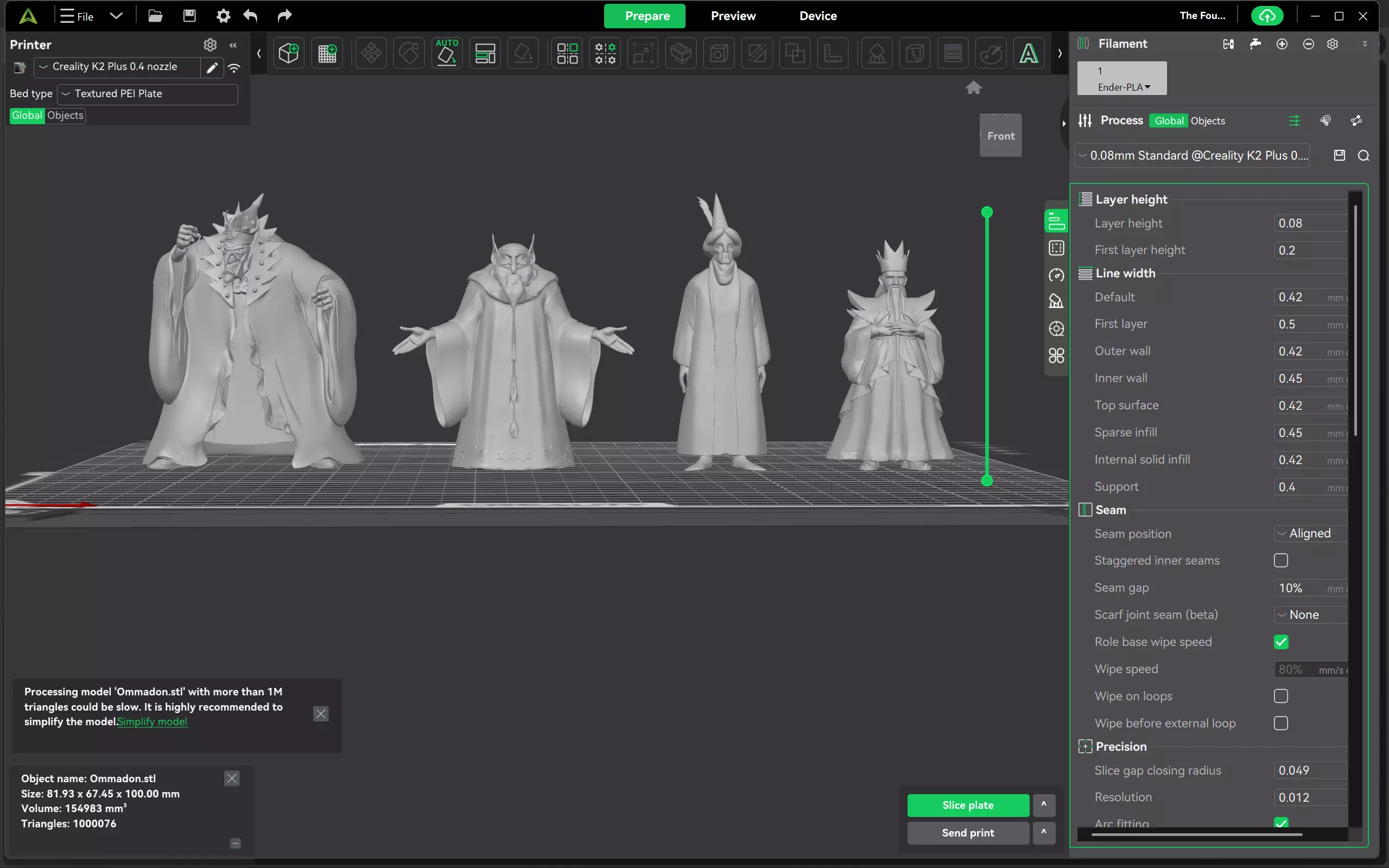Screen dimensions: 1389x868
Task: Select Global in the Printer panel
Action: (27, 116)
